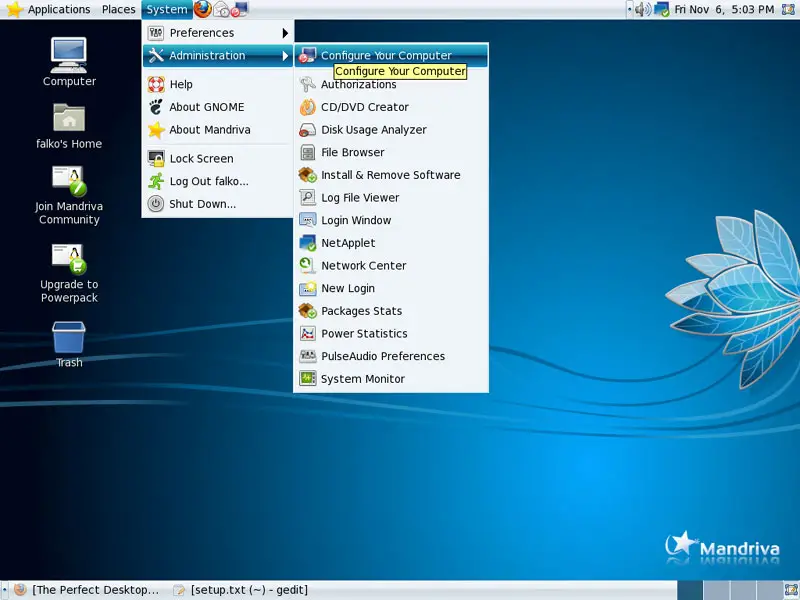Choose Shut Down... from System menu
Viewport: 800px width, 600px height.
[x=218, y=204]
